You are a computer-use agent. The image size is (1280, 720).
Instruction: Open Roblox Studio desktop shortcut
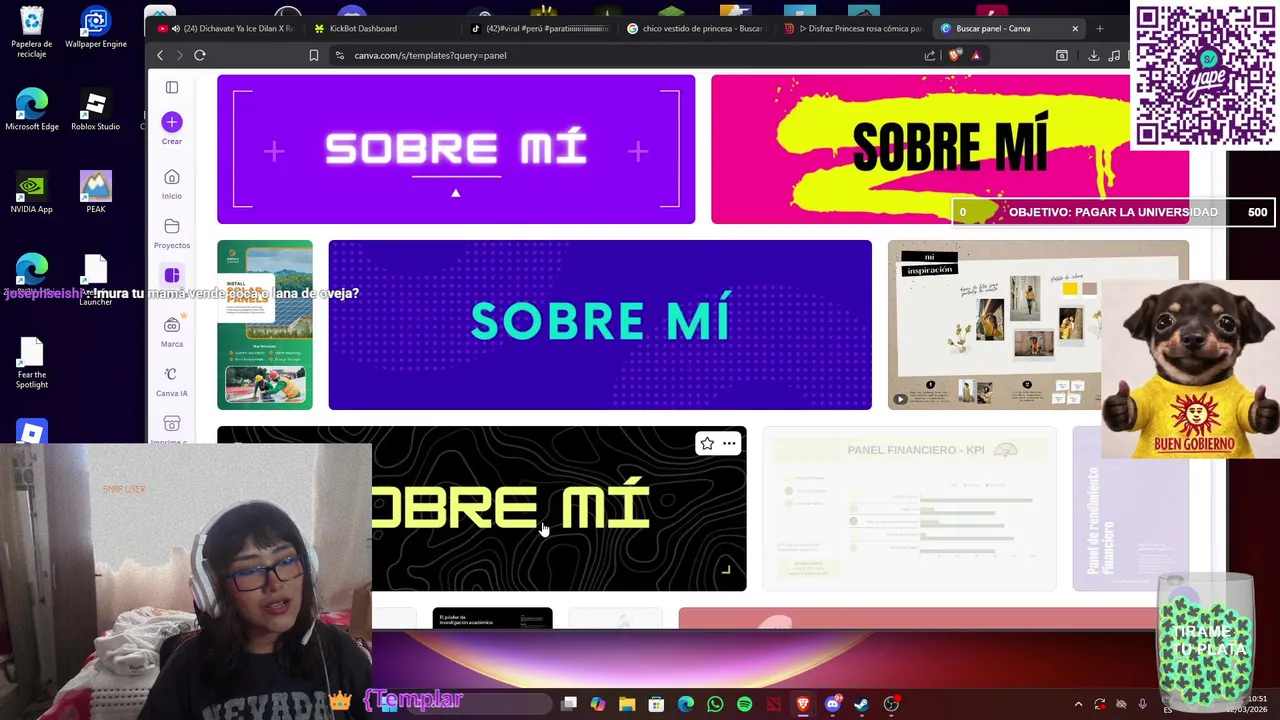pyautogui.click(x=96, y=110)
